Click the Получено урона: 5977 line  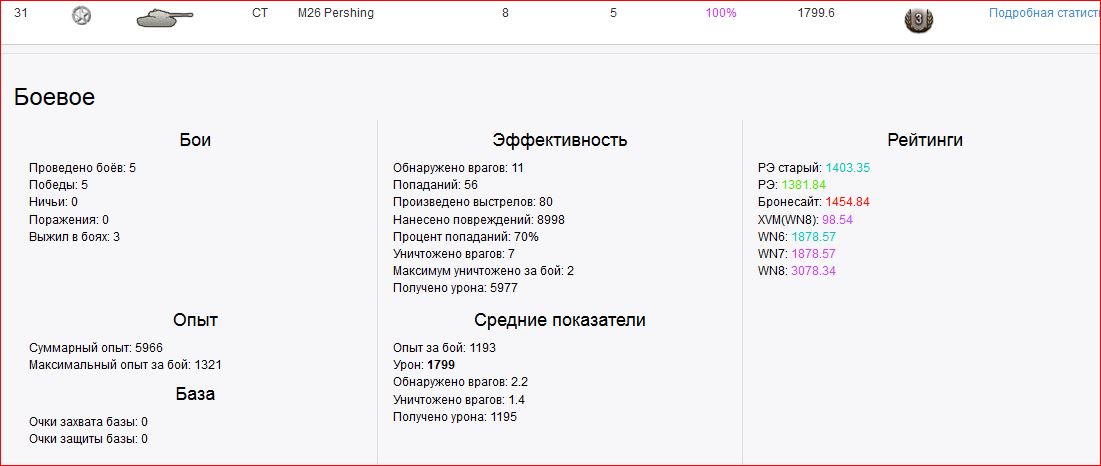pyautogui.click(x=455, y=288)
